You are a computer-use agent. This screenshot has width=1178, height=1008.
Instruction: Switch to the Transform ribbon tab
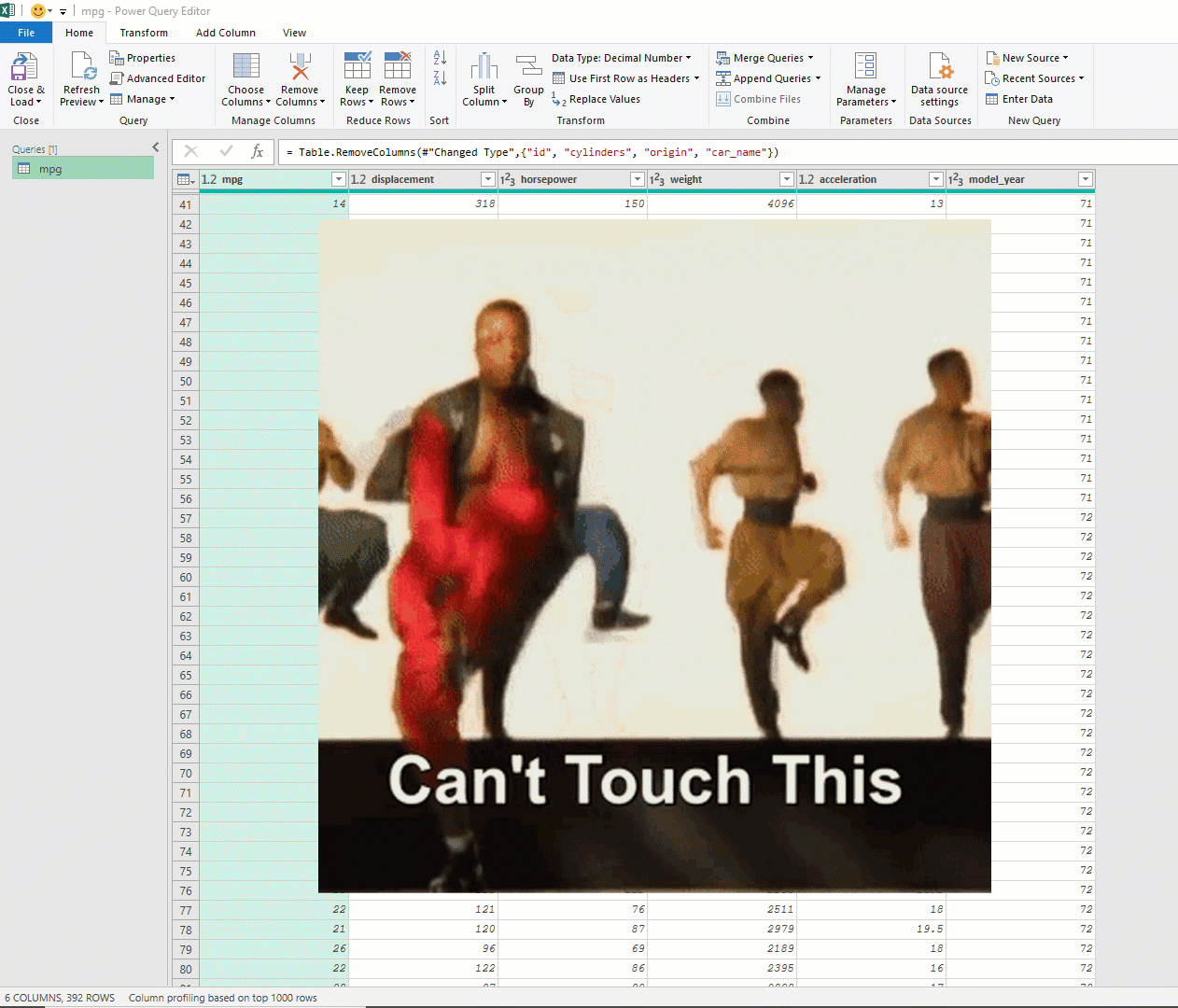[144, 33]
